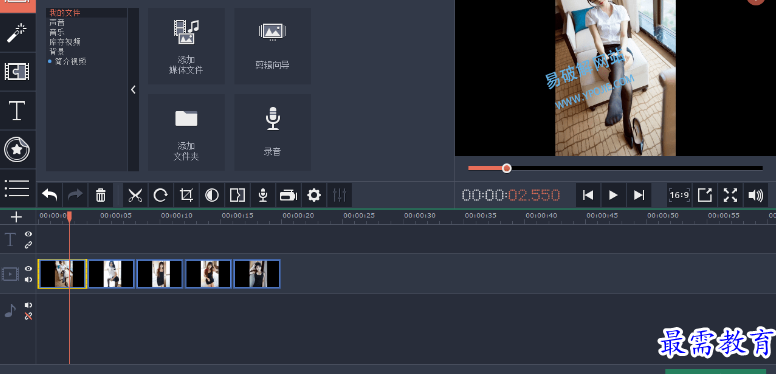Select 背景 in the category list
Screen dimensions: 782x374
[57, 51]
